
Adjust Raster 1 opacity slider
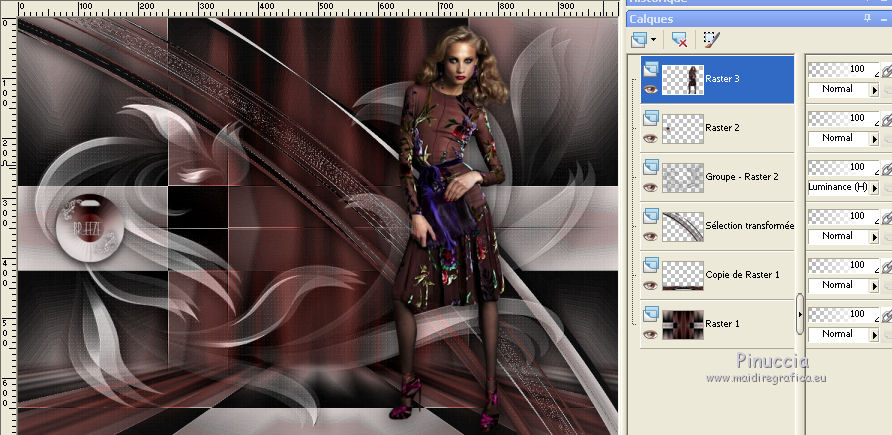click(x=843, y=314)
